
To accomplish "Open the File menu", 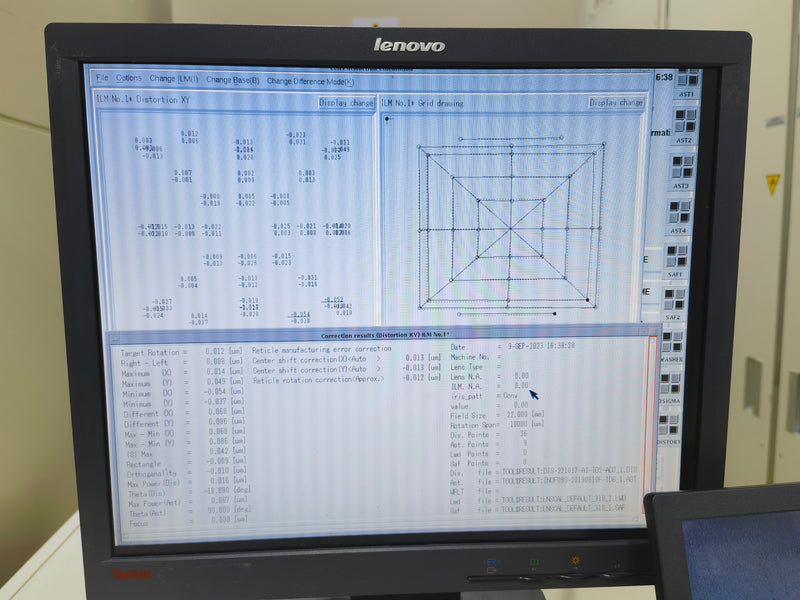I will coord(102,78).
